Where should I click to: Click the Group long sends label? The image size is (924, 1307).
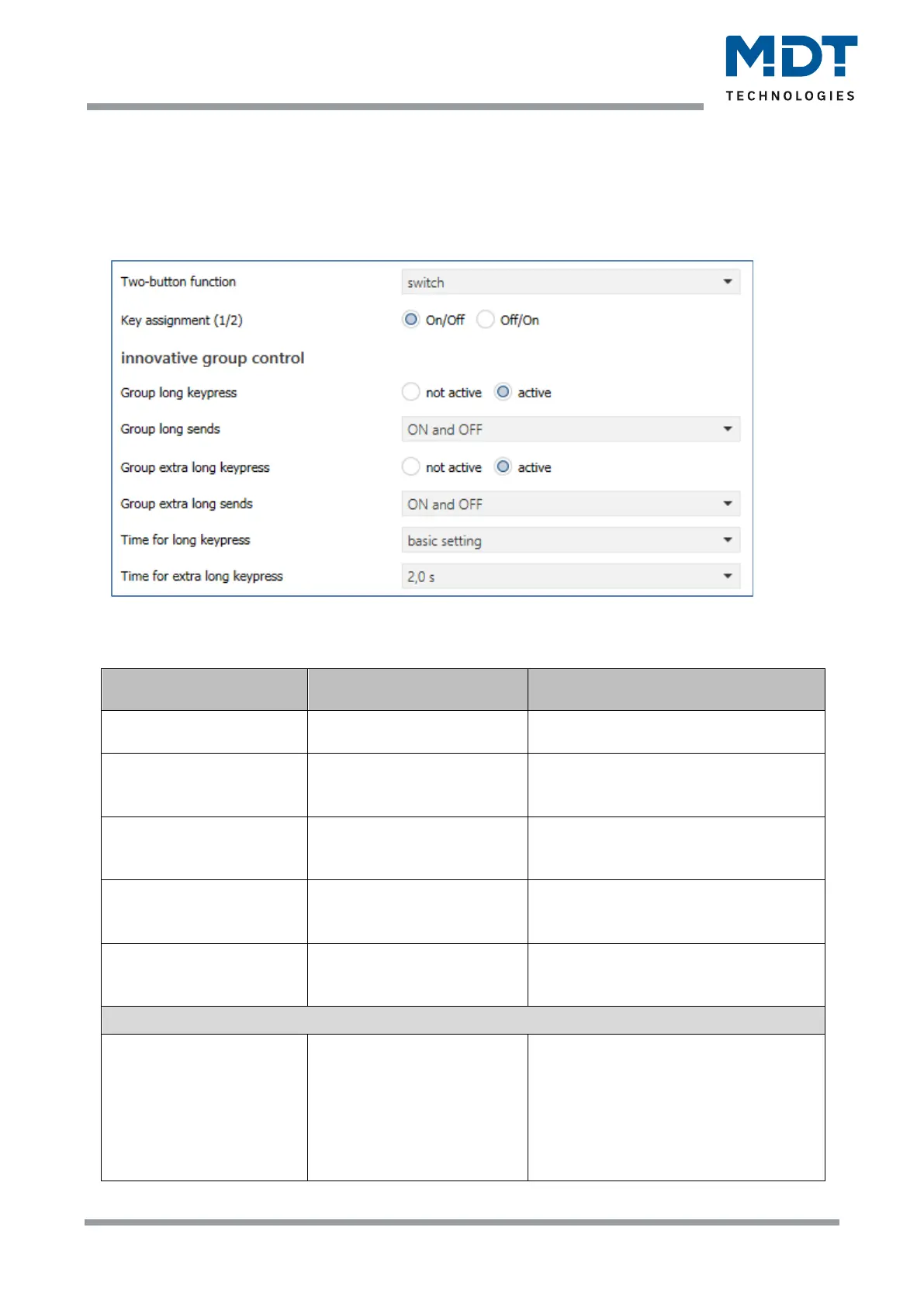(x=170, y=429)
